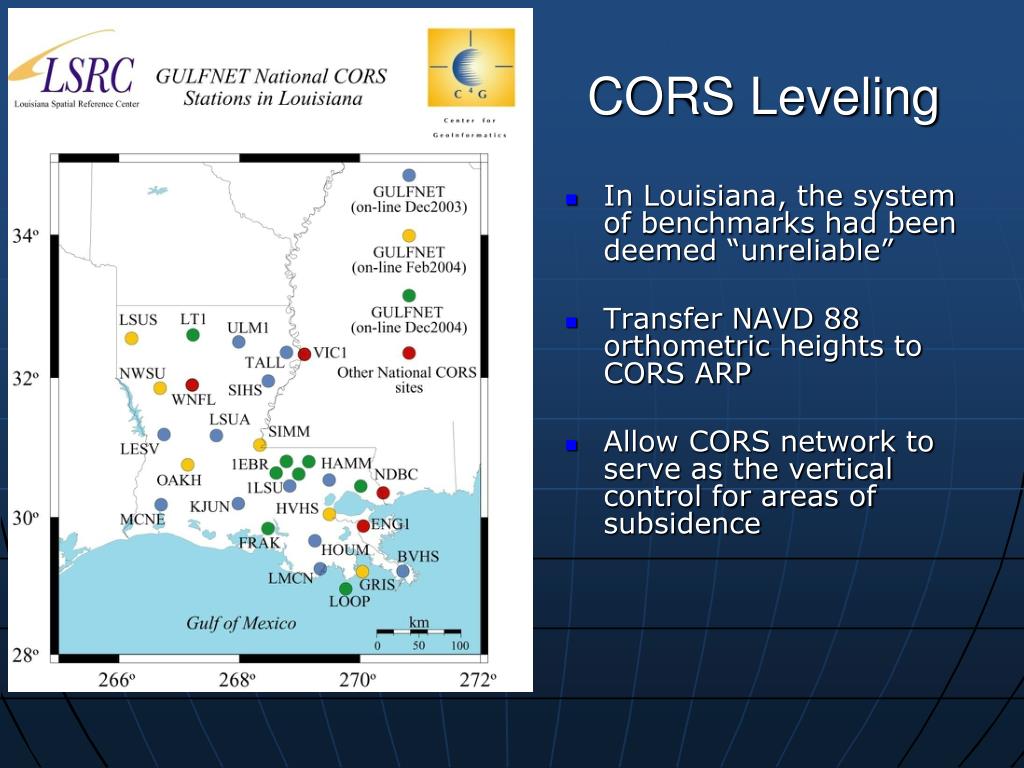The image size is (1024, 768).
Task: Click the "CORS Leveling" slide title
Action: (763, 97)
